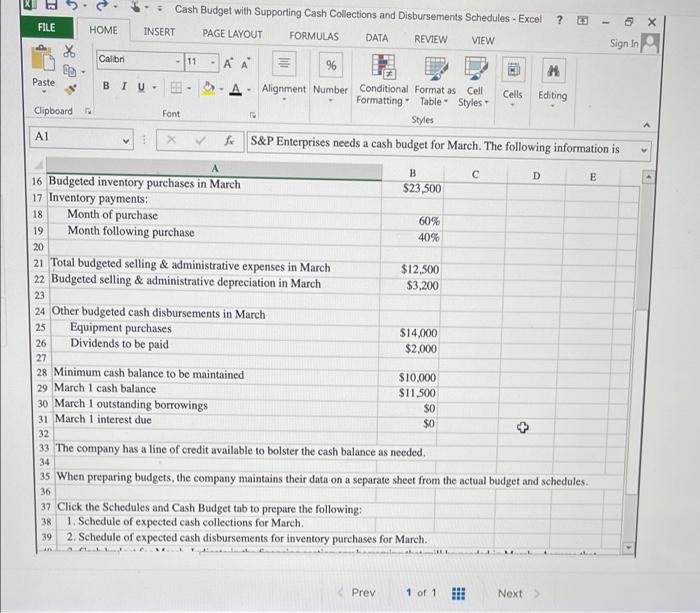Switch to the REVIEW tab
The width and height of the screenshot is (700, 613).
point(430,39)
